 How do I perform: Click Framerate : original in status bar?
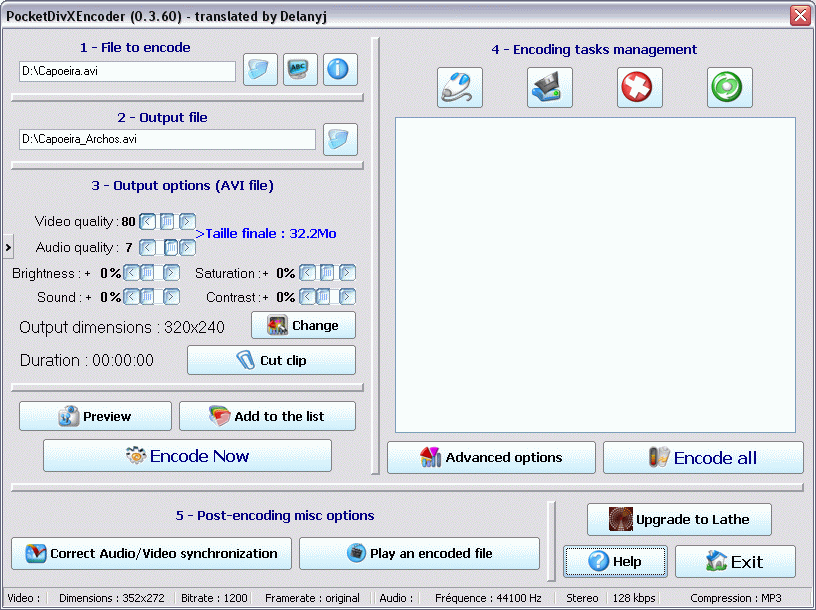point(312,598)
